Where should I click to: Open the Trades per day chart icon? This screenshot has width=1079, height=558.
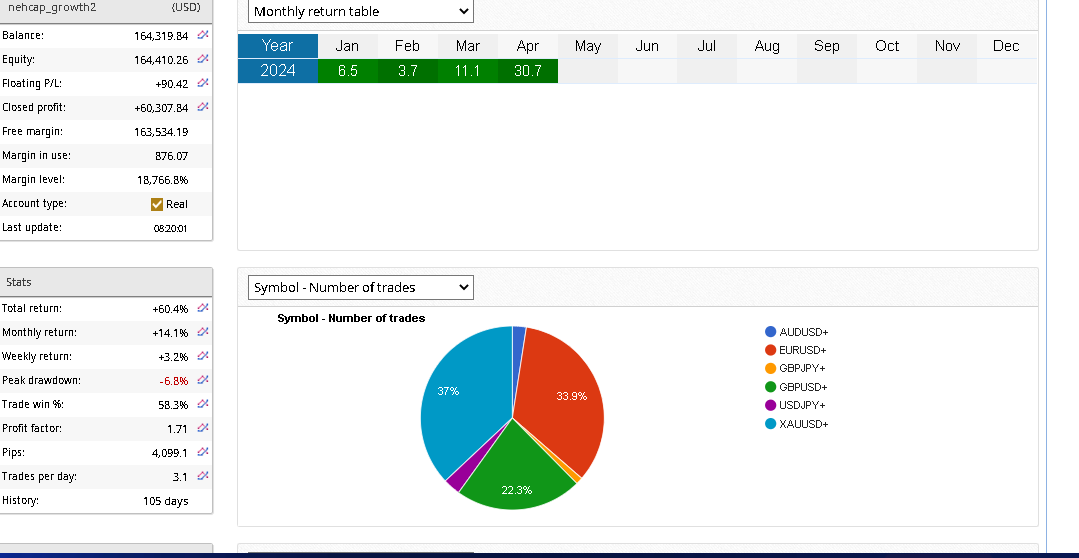(x=203, y=476)
